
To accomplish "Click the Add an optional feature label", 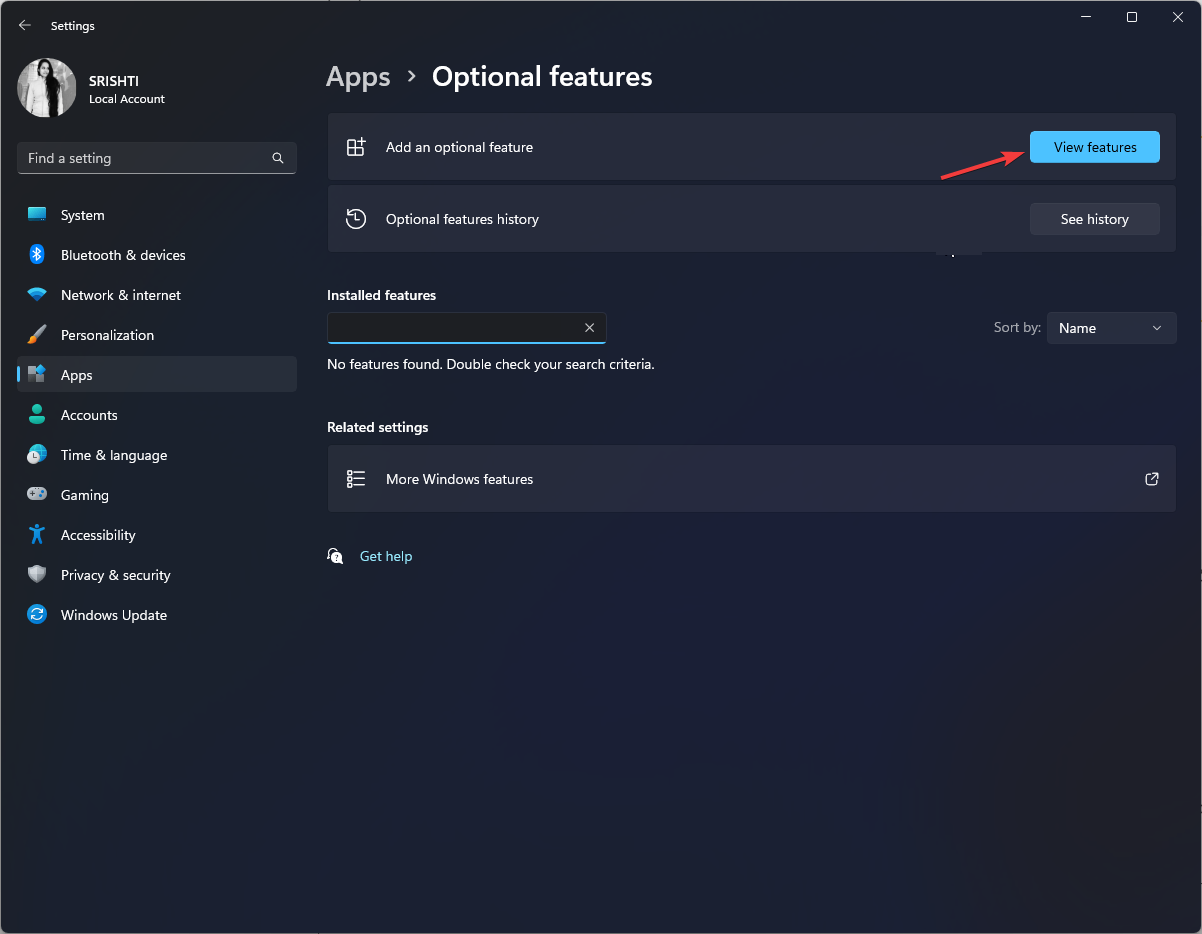I will (x=459, y=147).
